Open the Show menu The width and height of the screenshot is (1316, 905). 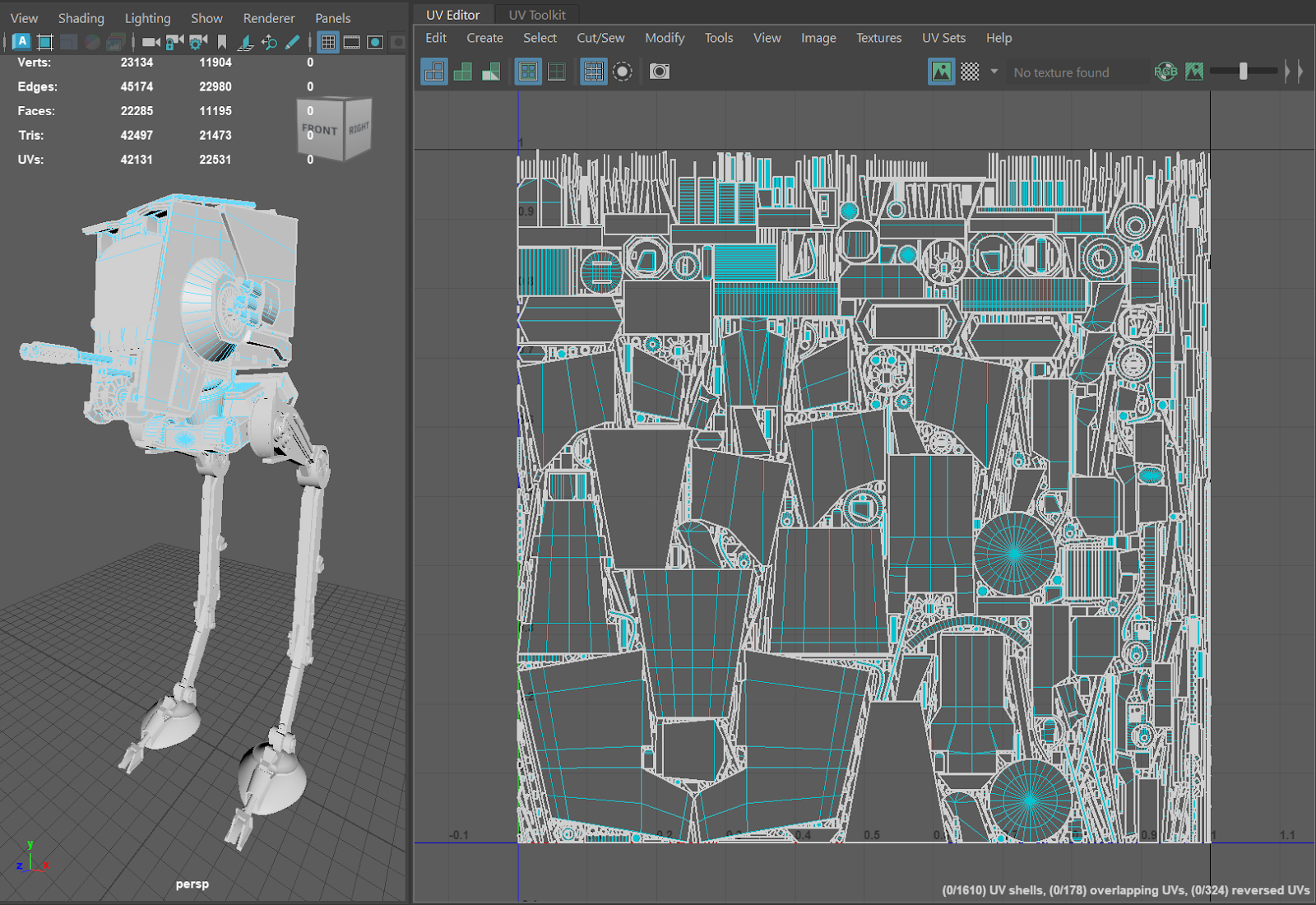click(206, 18)
